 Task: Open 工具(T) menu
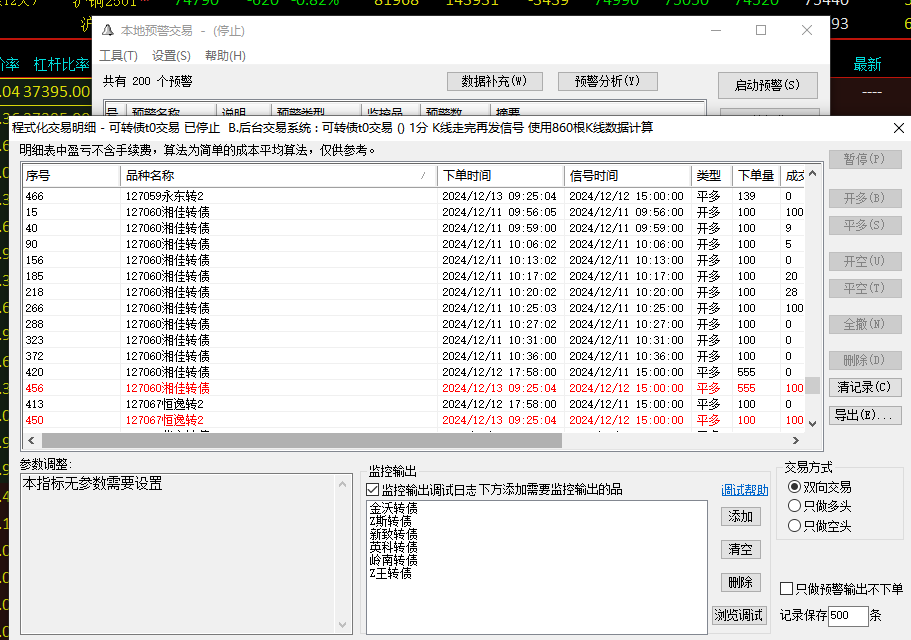tap(119, 56)
